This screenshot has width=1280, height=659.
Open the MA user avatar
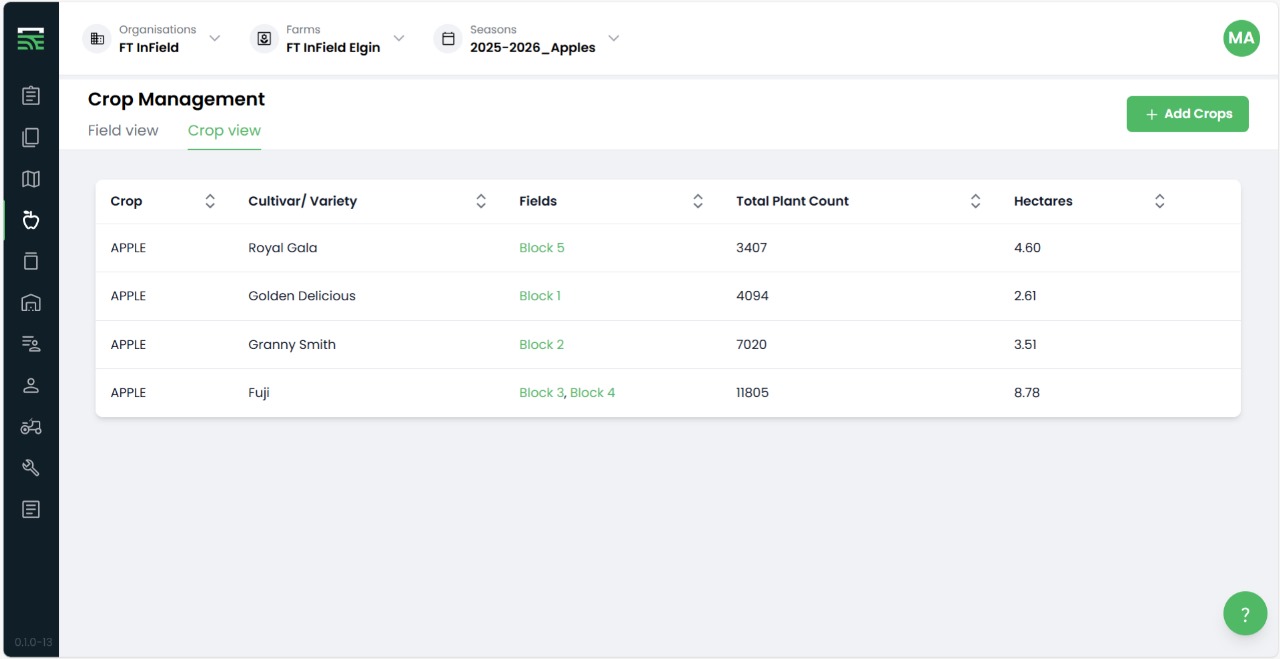1241,38
